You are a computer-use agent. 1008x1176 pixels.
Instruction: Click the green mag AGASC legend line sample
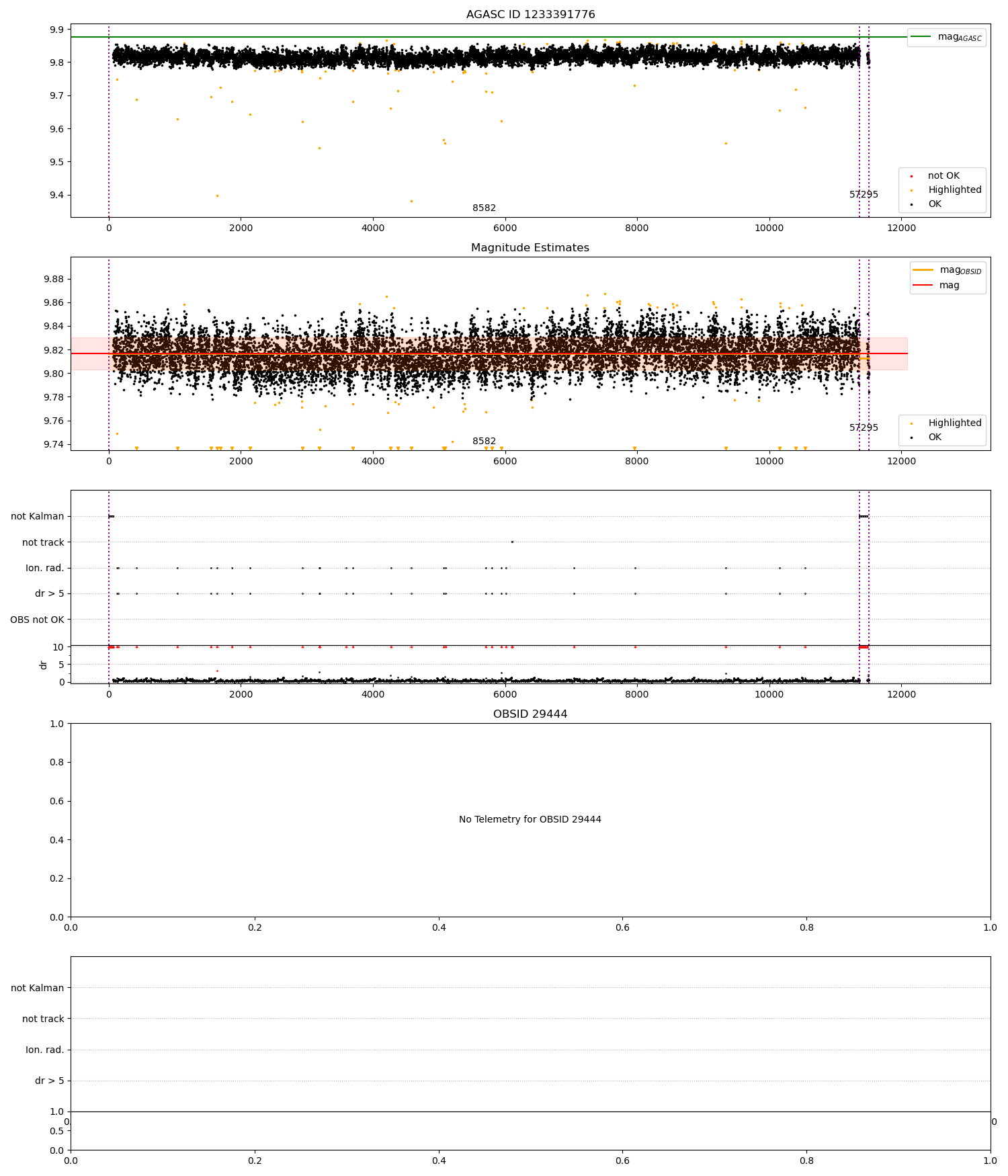(x=921, y=37)
